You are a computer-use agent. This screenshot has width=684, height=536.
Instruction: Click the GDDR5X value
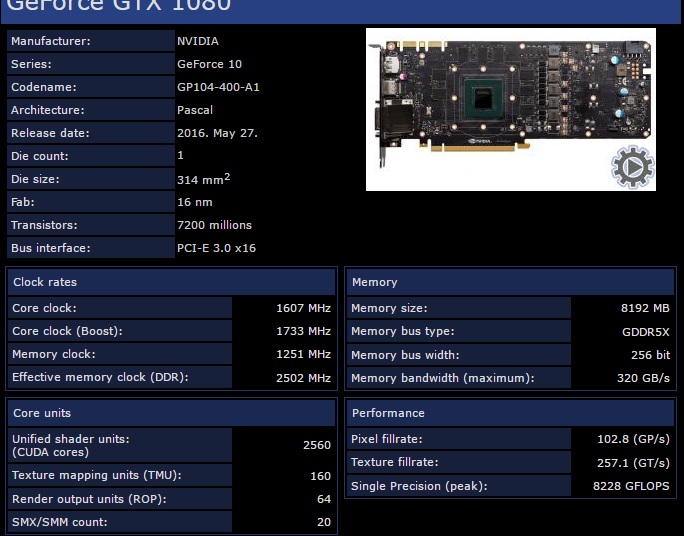[646, 332]
